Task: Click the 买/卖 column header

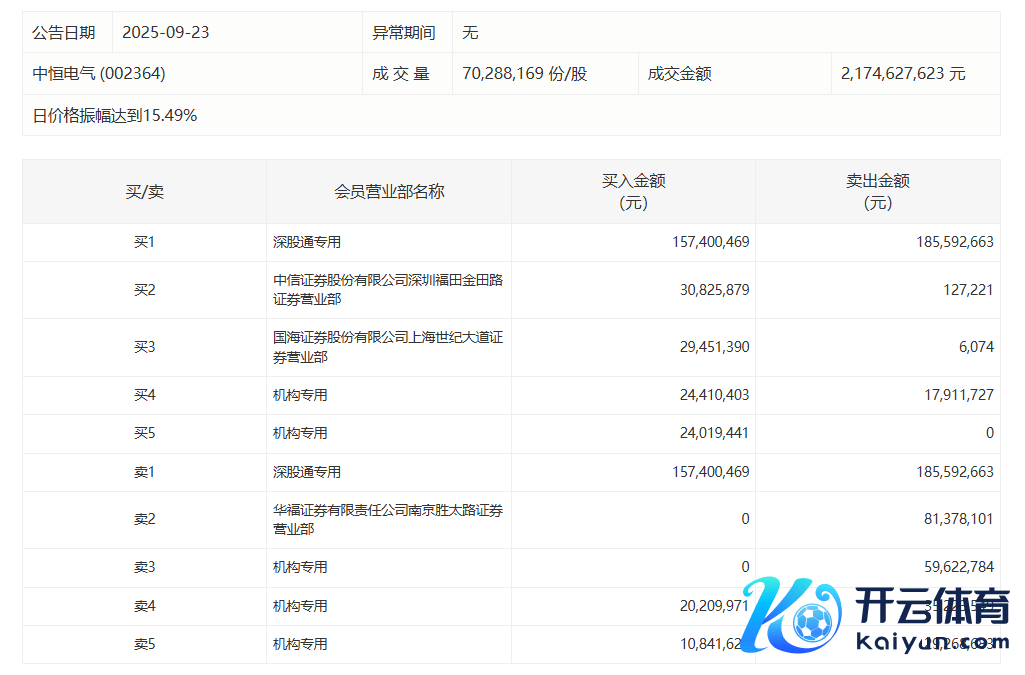Action: pyautogui.click(x=144, y=192)
